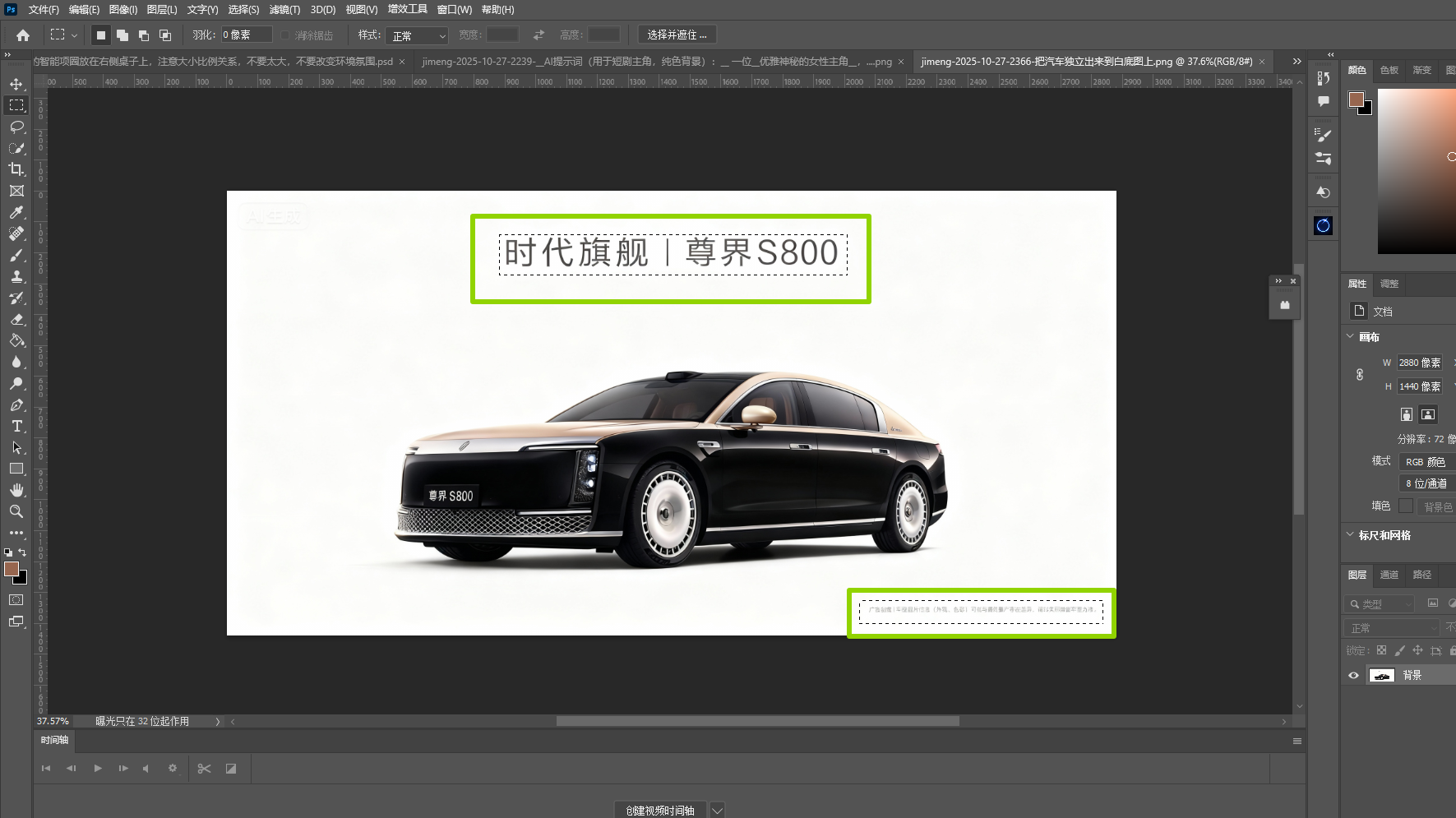Click the 羽化 feather input field
Image resolution: width=1456 pixels, height=818 pixels.
[x=246, y=35]
